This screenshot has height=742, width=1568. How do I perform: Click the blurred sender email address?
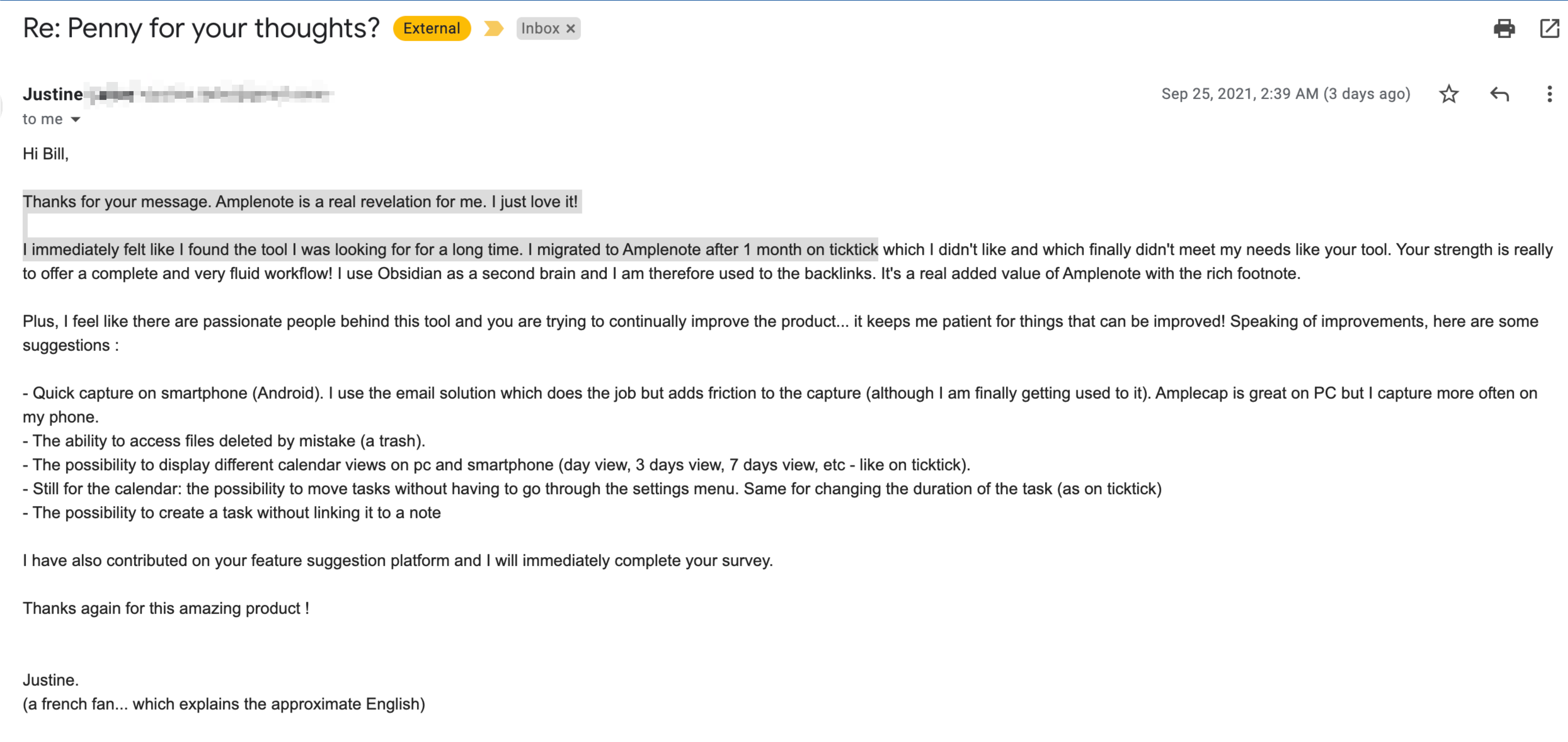pyautogui.click(x=210, y=94)
